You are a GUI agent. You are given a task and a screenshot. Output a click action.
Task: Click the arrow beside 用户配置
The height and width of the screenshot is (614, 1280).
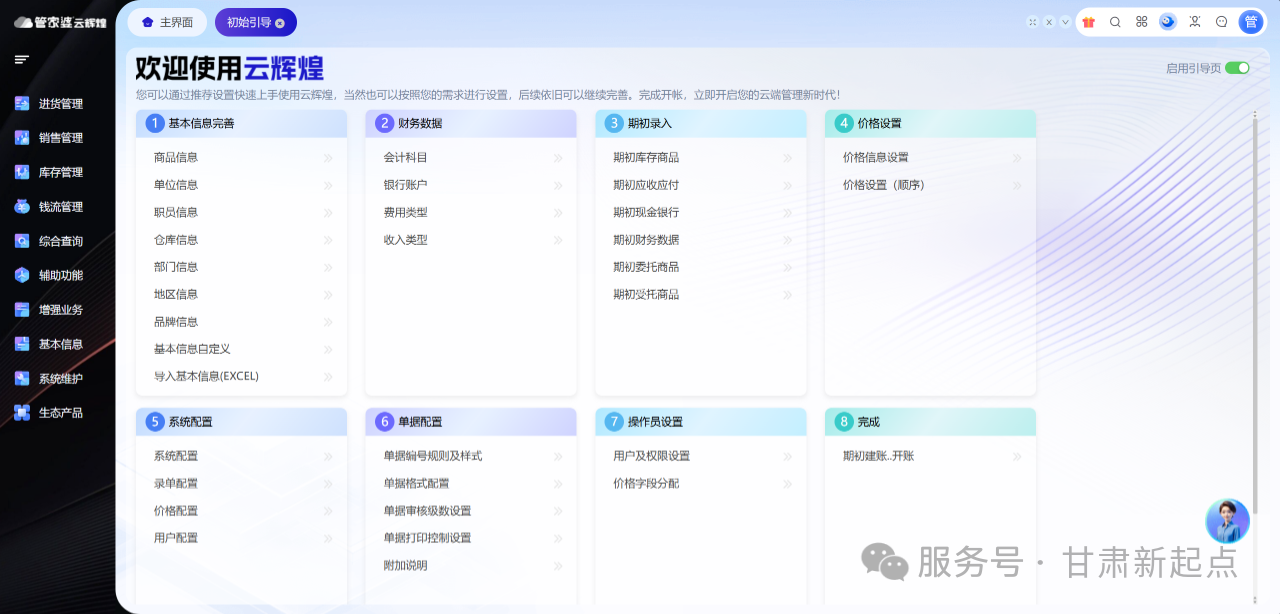[328, 538]
